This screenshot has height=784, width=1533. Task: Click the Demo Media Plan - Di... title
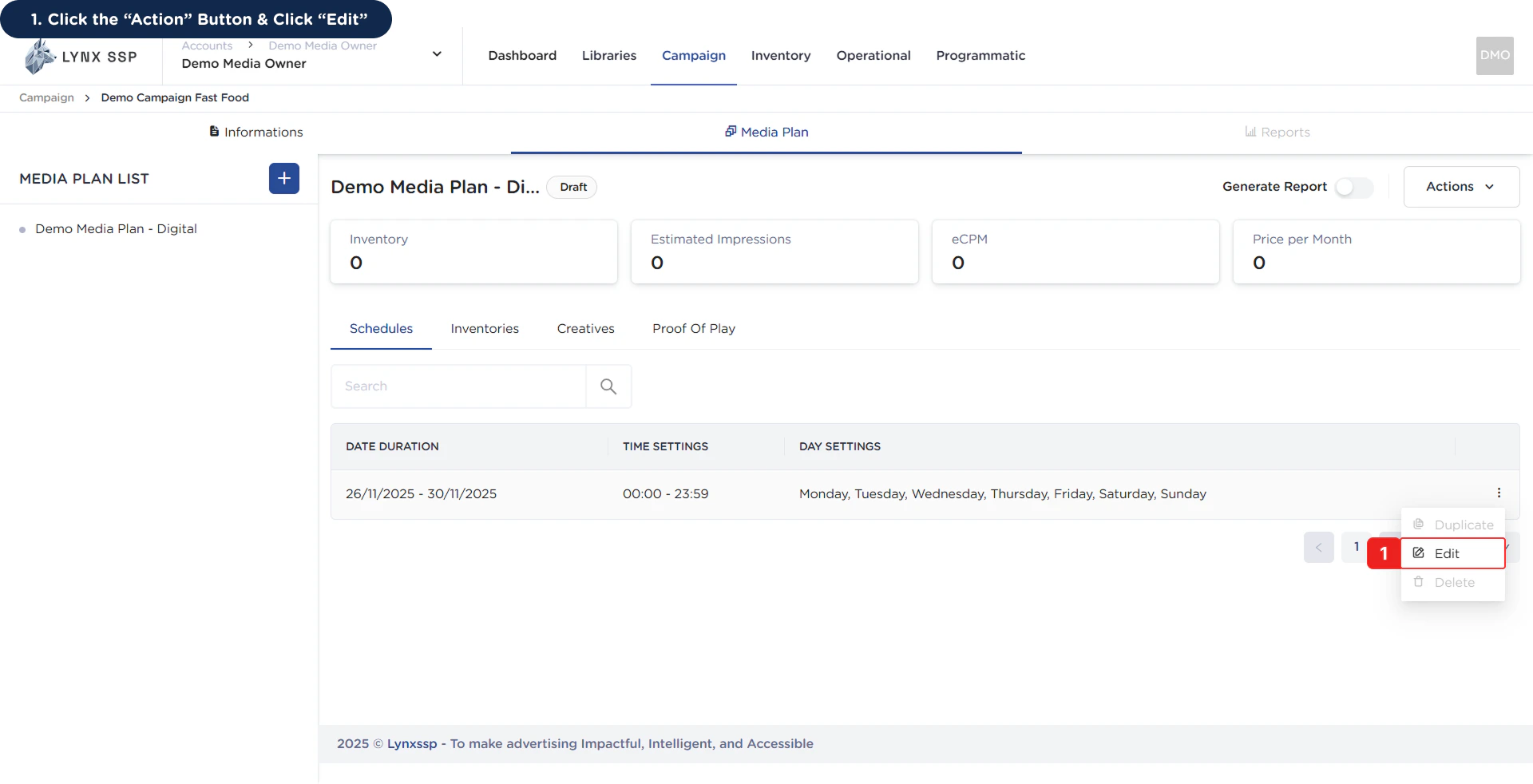coord(435,187)
